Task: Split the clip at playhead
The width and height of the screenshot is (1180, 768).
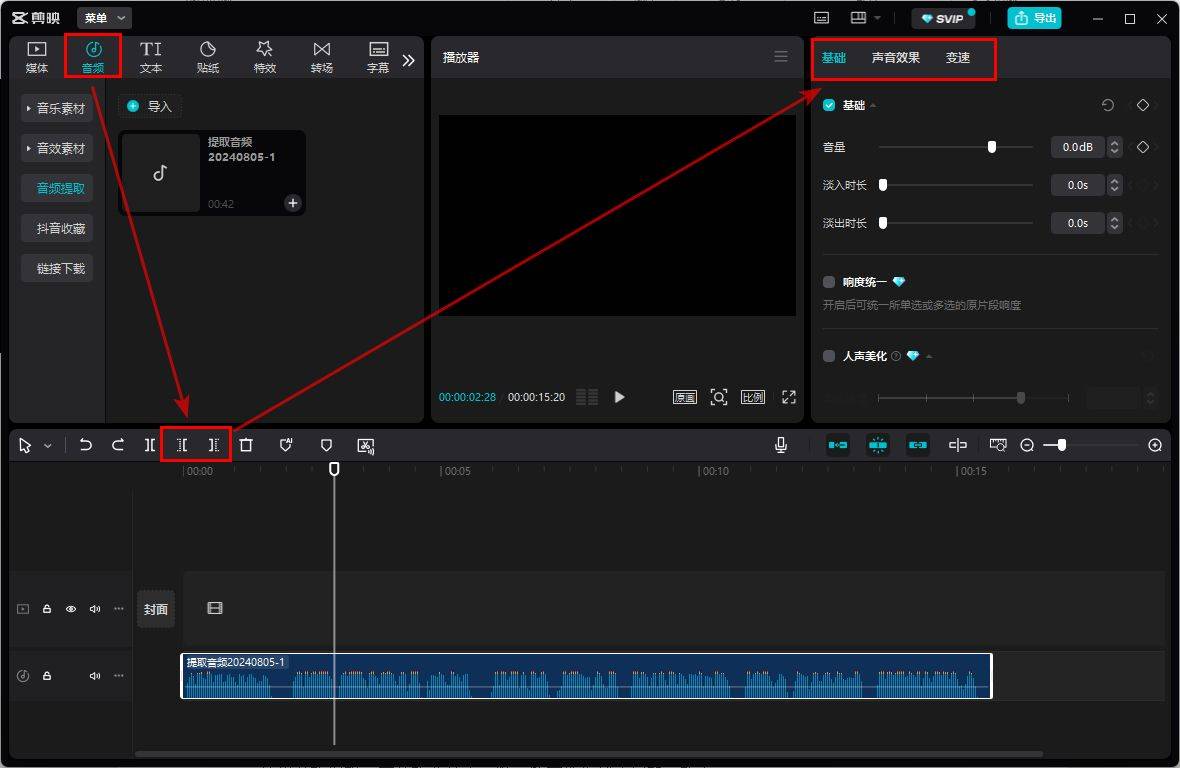Action: coord(150,445)
